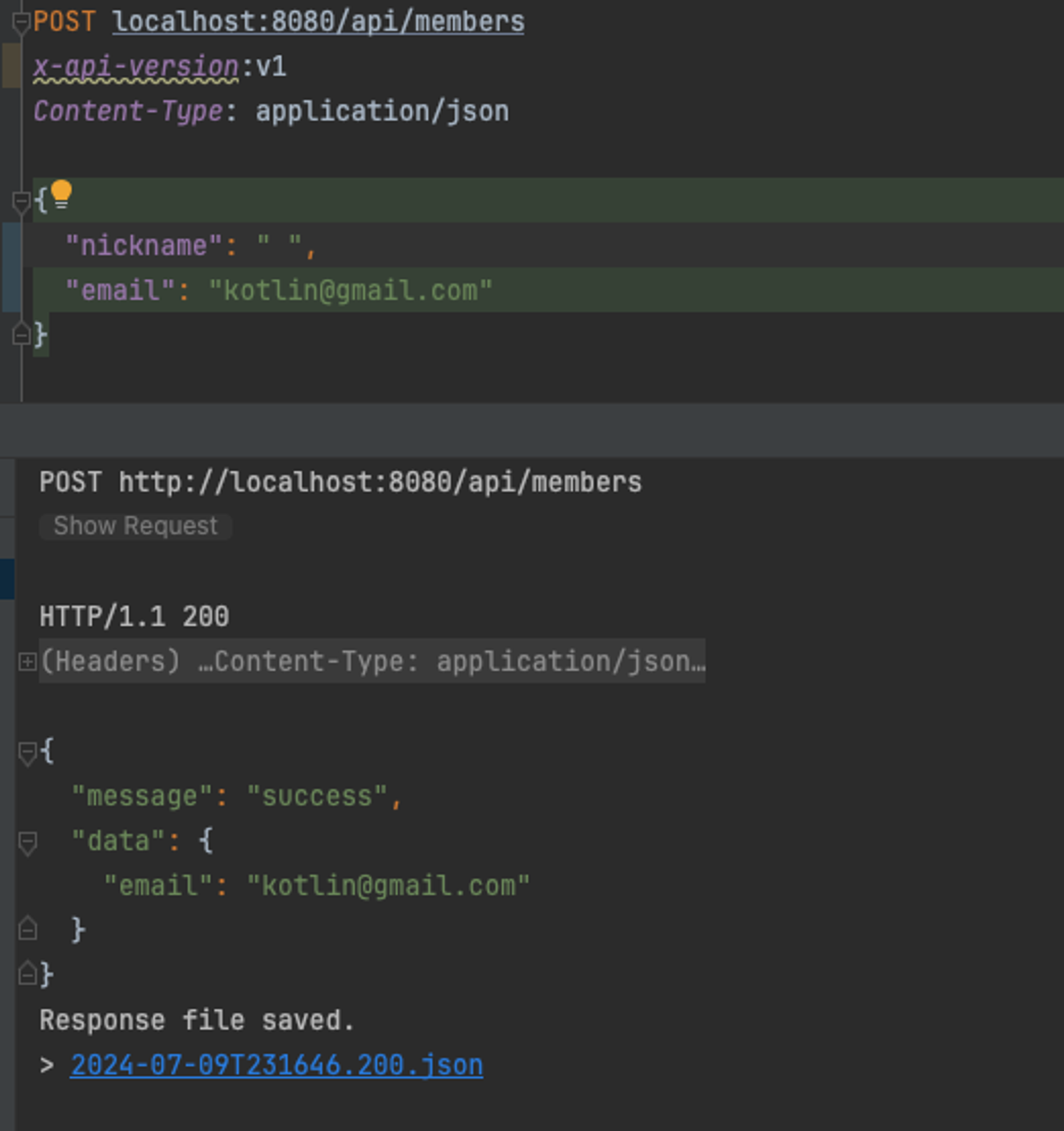Click the folded Headers Content-Type placeholder text
Image resolution: width=1064 pixels, height=1131 pixels.
(x=373, y=662)
